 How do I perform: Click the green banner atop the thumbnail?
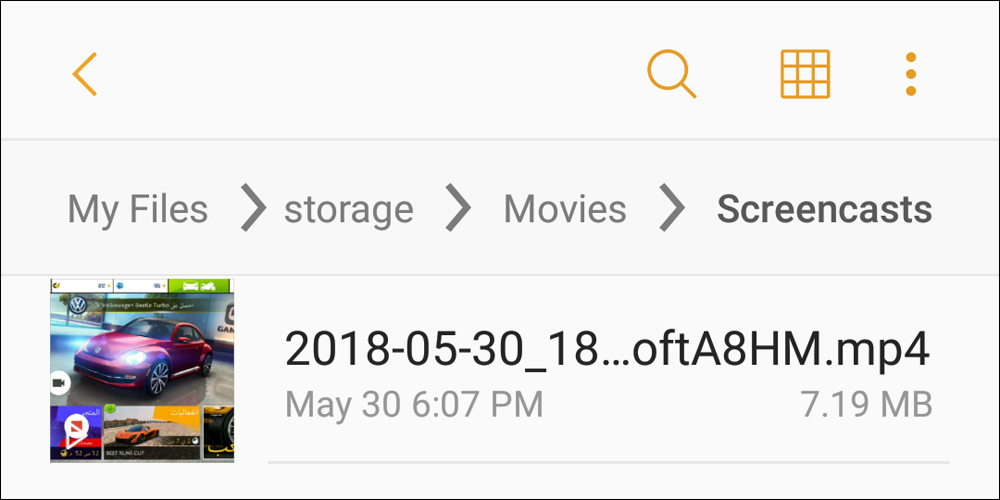pyautogui.click(x=200, y=285)
